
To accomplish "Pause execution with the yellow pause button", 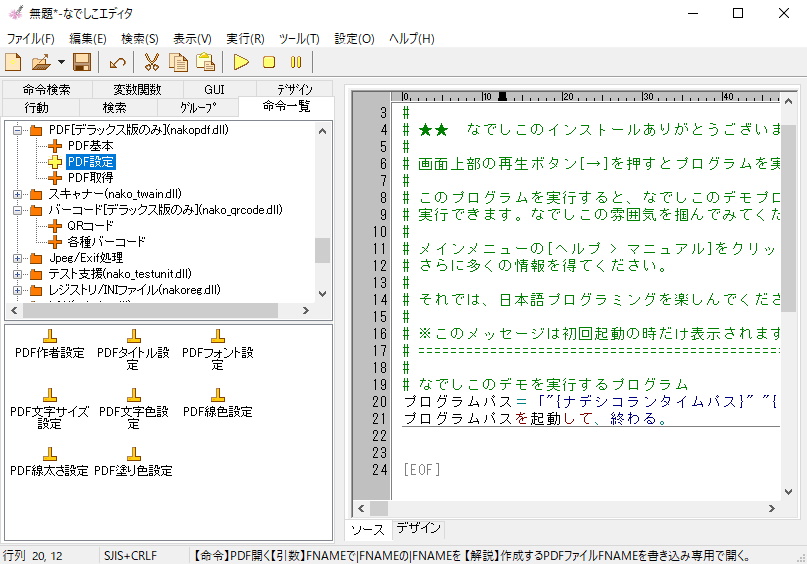I will (296, 62).
